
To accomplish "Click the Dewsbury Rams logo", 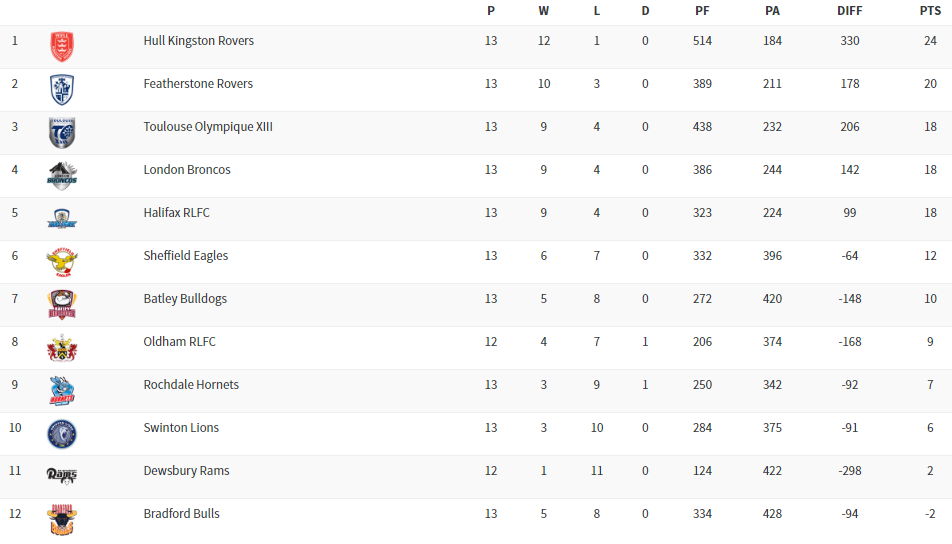I will tap(62, 475).
